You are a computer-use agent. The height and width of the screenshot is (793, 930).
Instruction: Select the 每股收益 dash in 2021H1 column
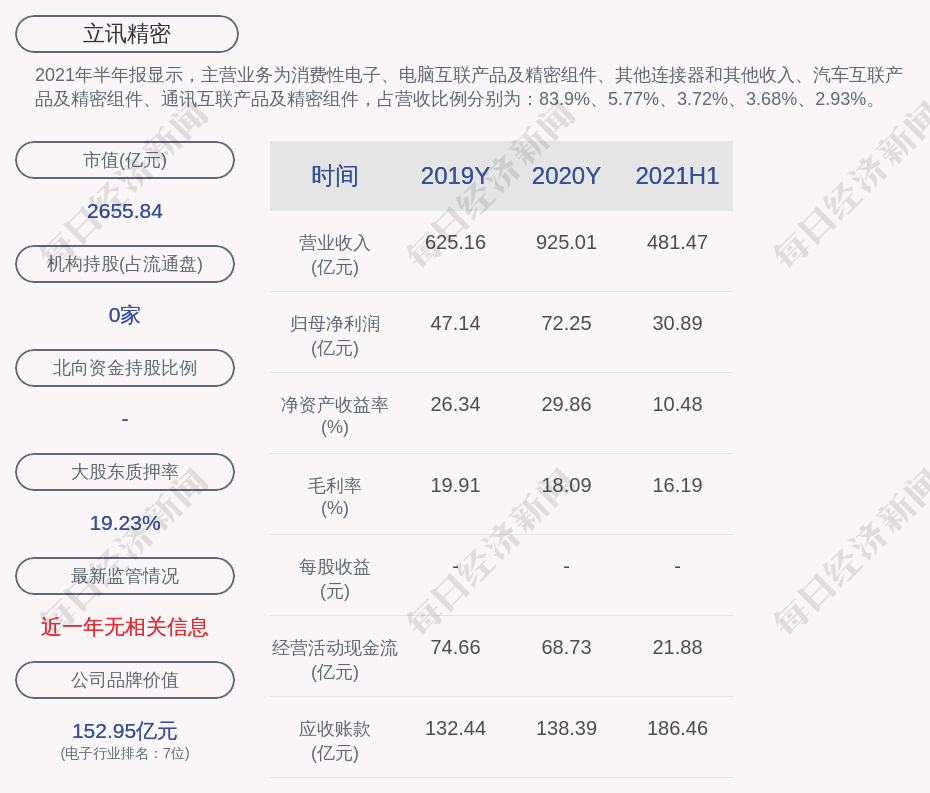point(677,566)
